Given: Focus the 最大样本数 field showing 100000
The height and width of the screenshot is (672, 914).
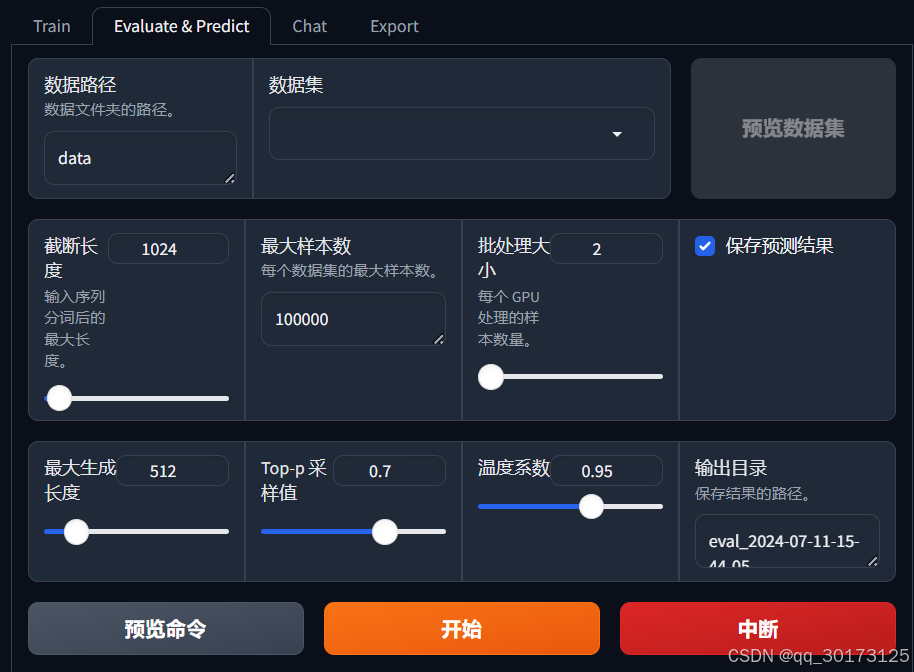Looking at the screenshot, I should [352, 319].
